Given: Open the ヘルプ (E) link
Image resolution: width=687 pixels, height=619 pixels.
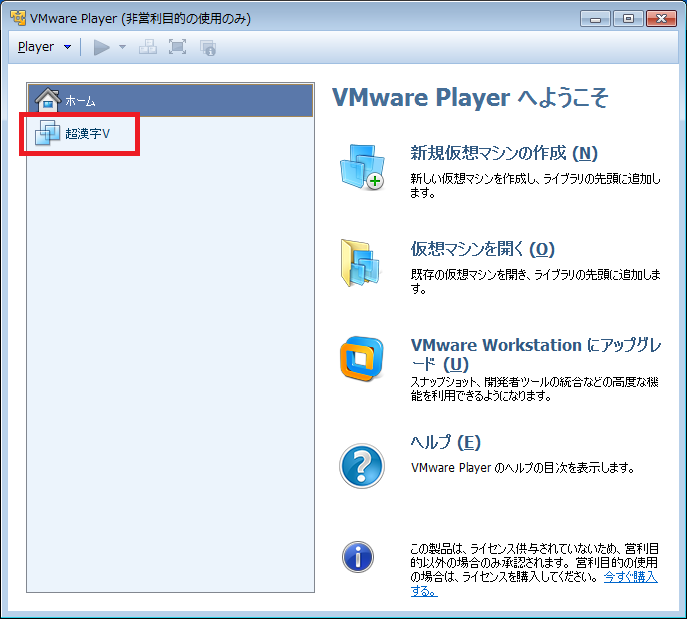Looking at the screenshot, I should coord(445,442).
